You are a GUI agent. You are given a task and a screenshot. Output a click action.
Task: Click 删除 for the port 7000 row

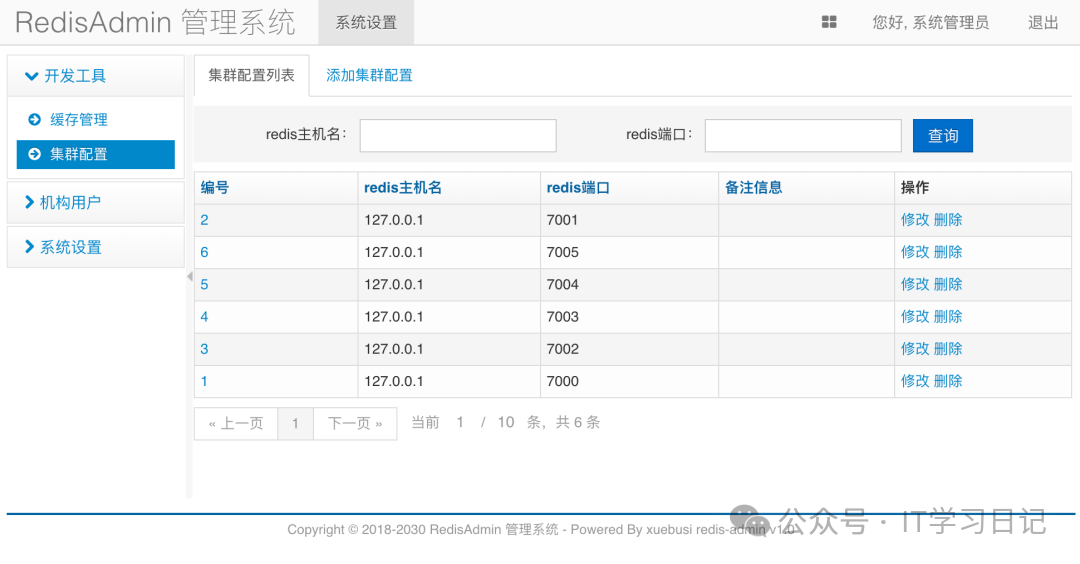tap(948, 382)
